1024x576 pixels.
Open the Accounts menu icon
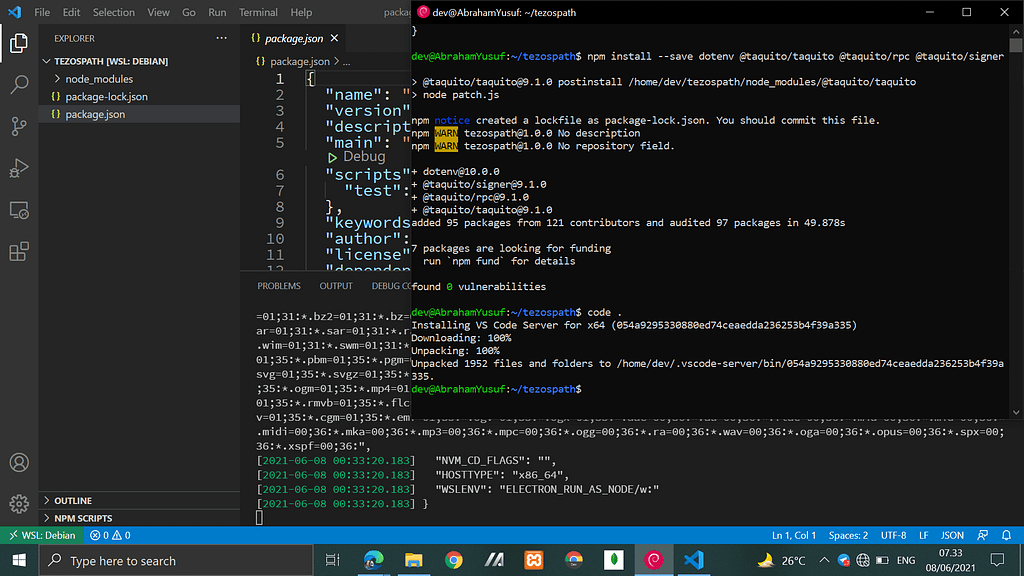pos(19,462)
